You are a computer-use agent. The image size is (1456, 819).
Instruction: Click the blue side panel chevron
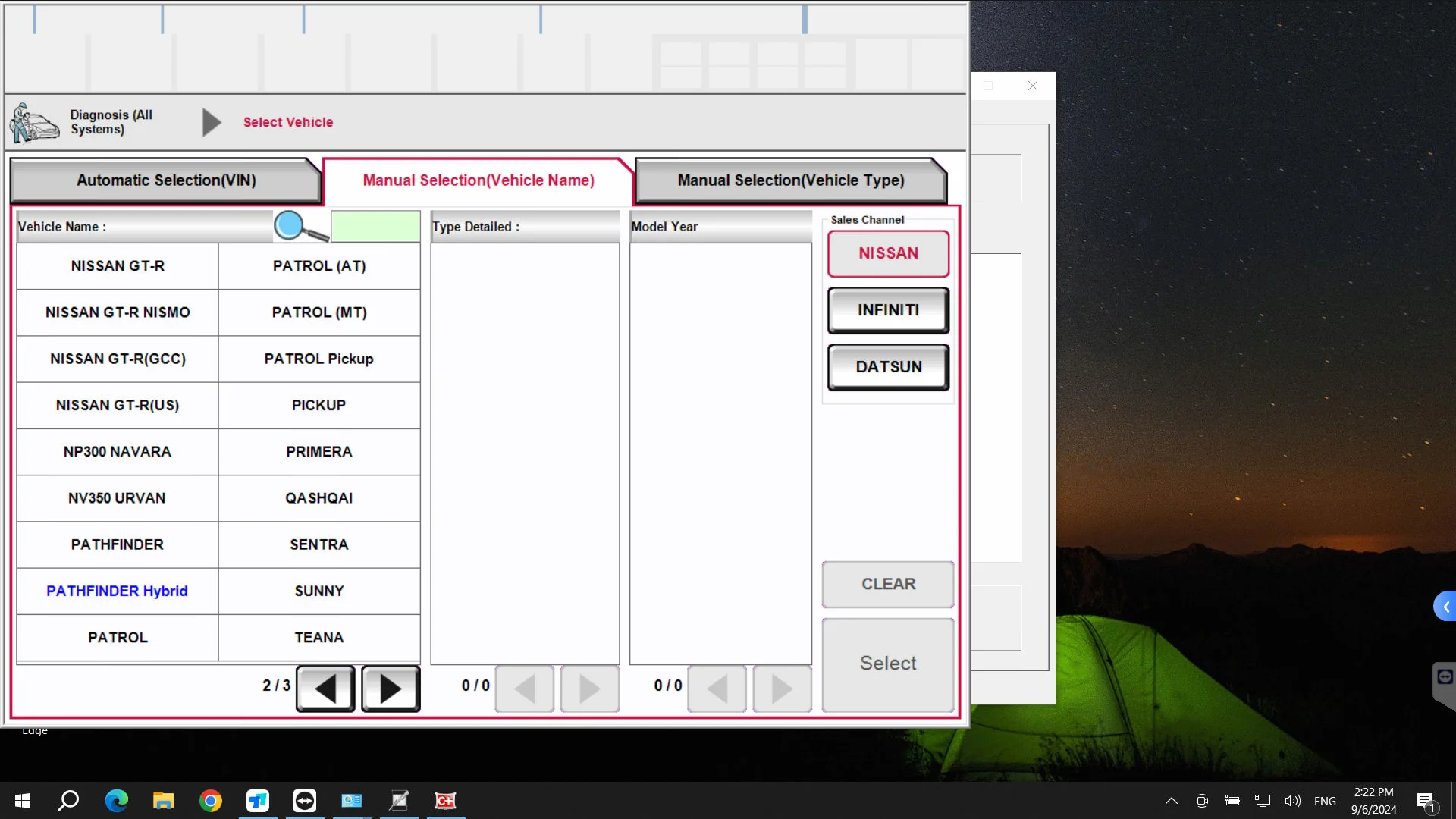pyautogui.click(x=1445, y=607)
